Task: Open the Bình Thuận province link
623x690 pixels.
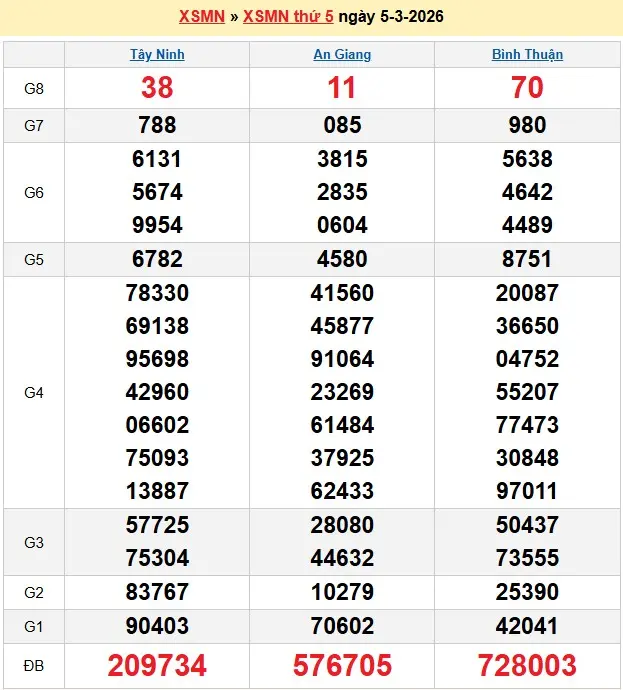Action: 527,55
